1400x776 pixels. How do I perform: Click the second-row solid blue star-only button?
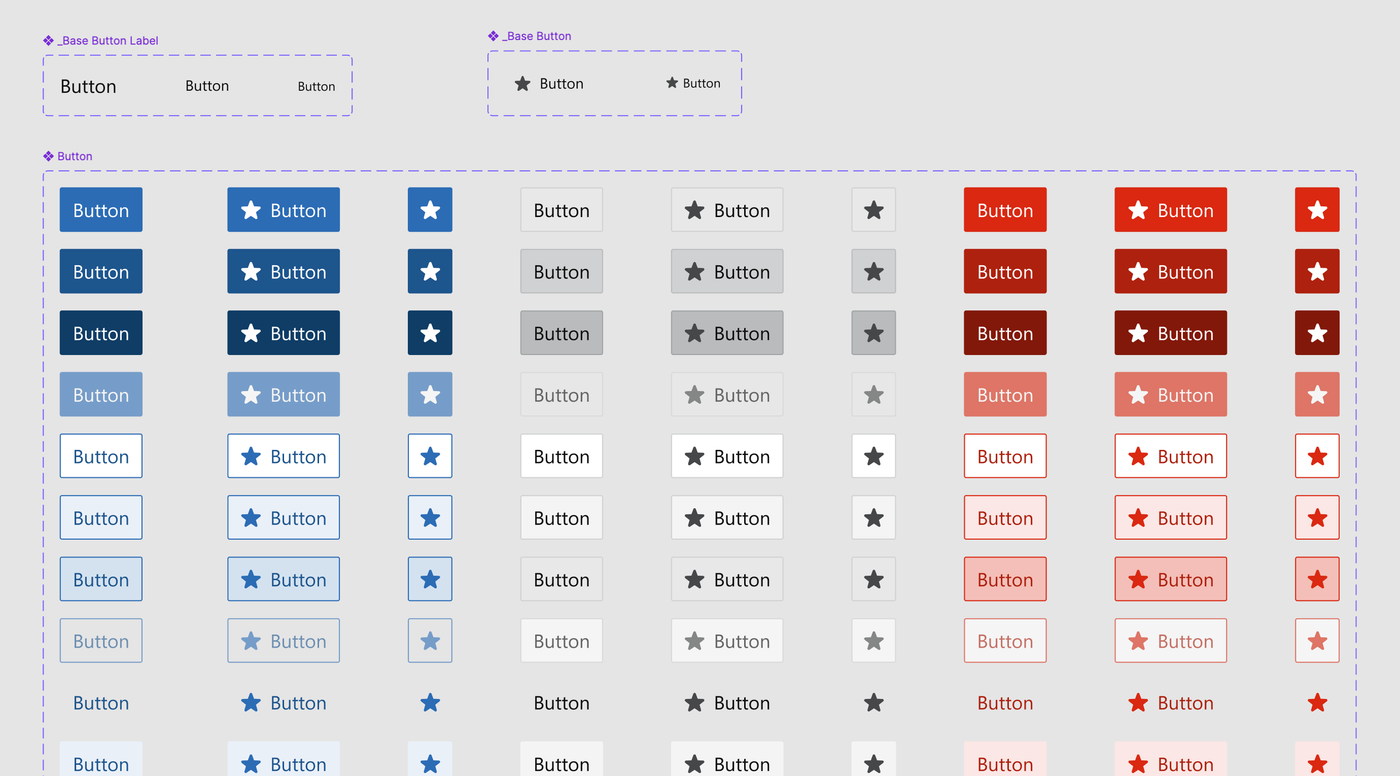pyautogui.click(x=430, y=271)
